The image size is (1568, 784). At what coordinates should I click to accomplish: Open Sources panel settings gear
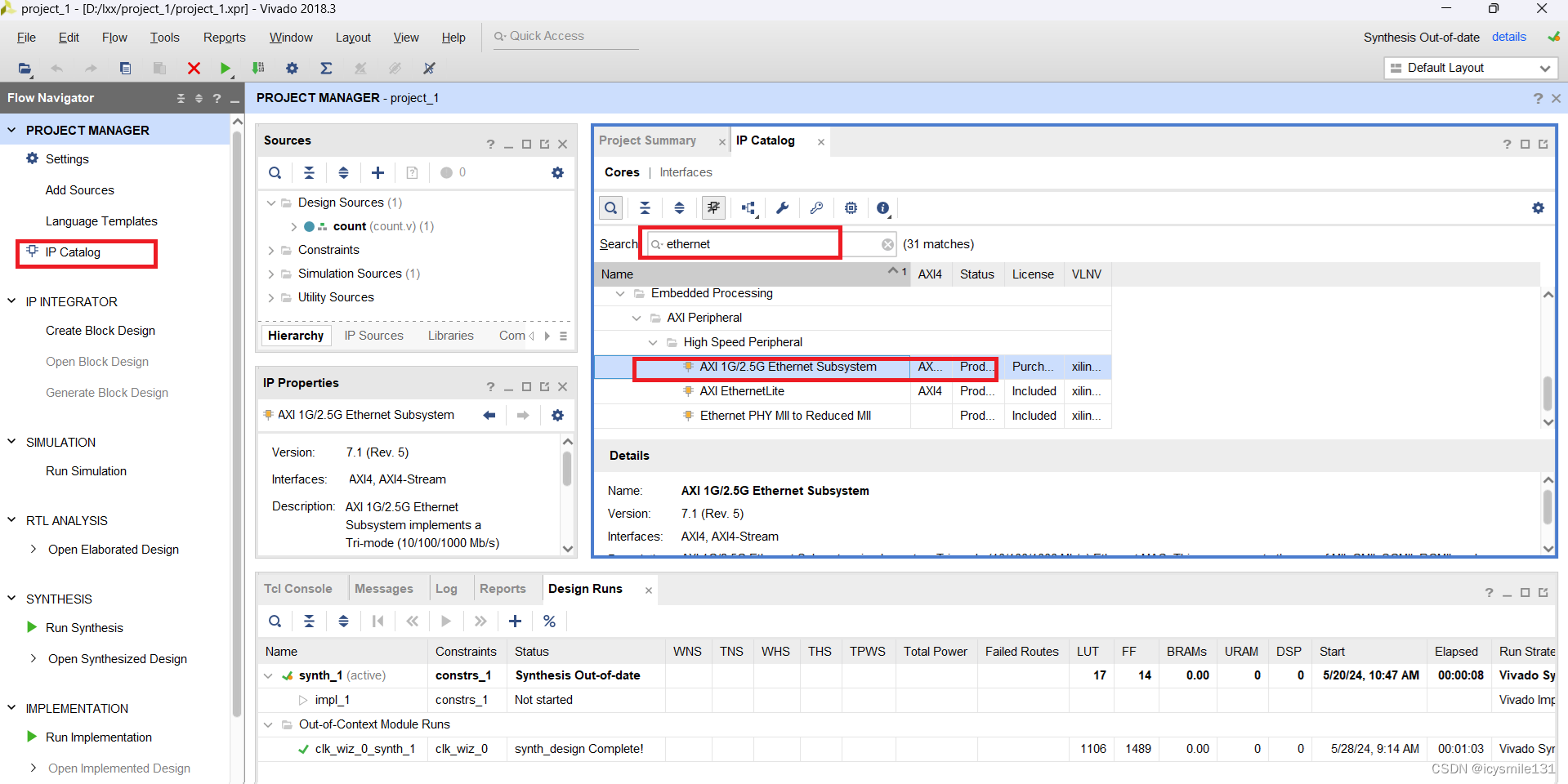pyautogui.click(x=557, y=172)
